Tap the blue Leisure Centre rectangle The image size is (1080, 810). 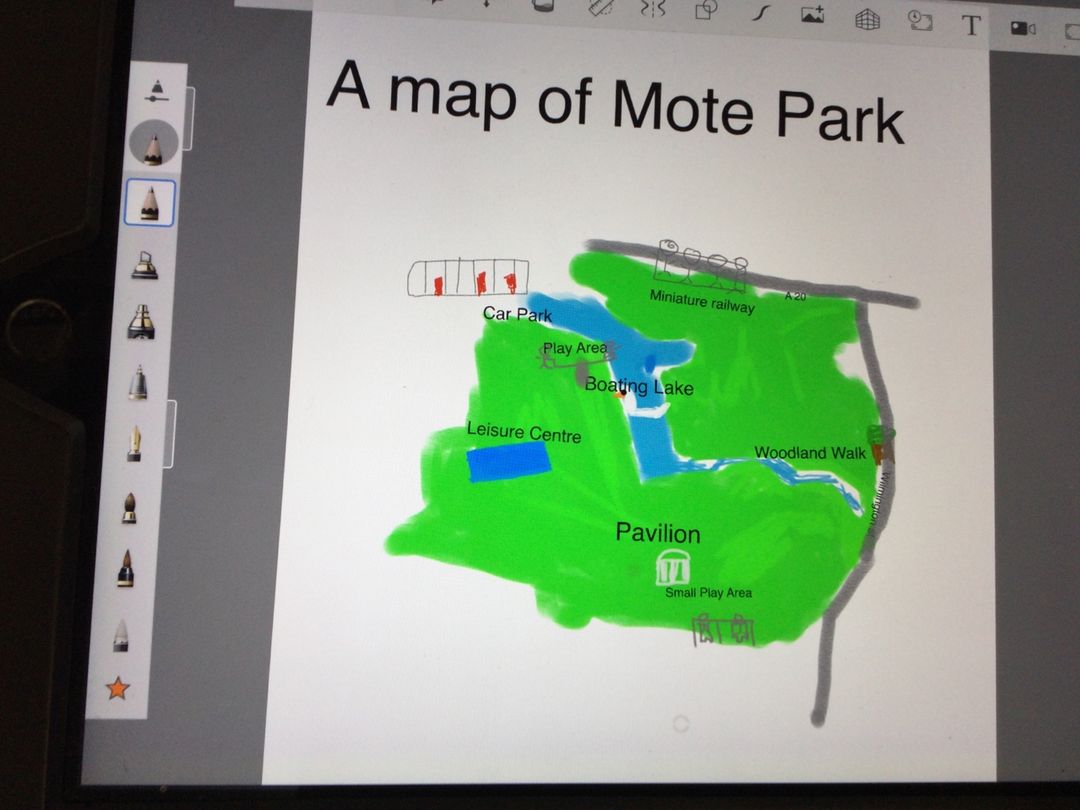(x=509, y=463)
